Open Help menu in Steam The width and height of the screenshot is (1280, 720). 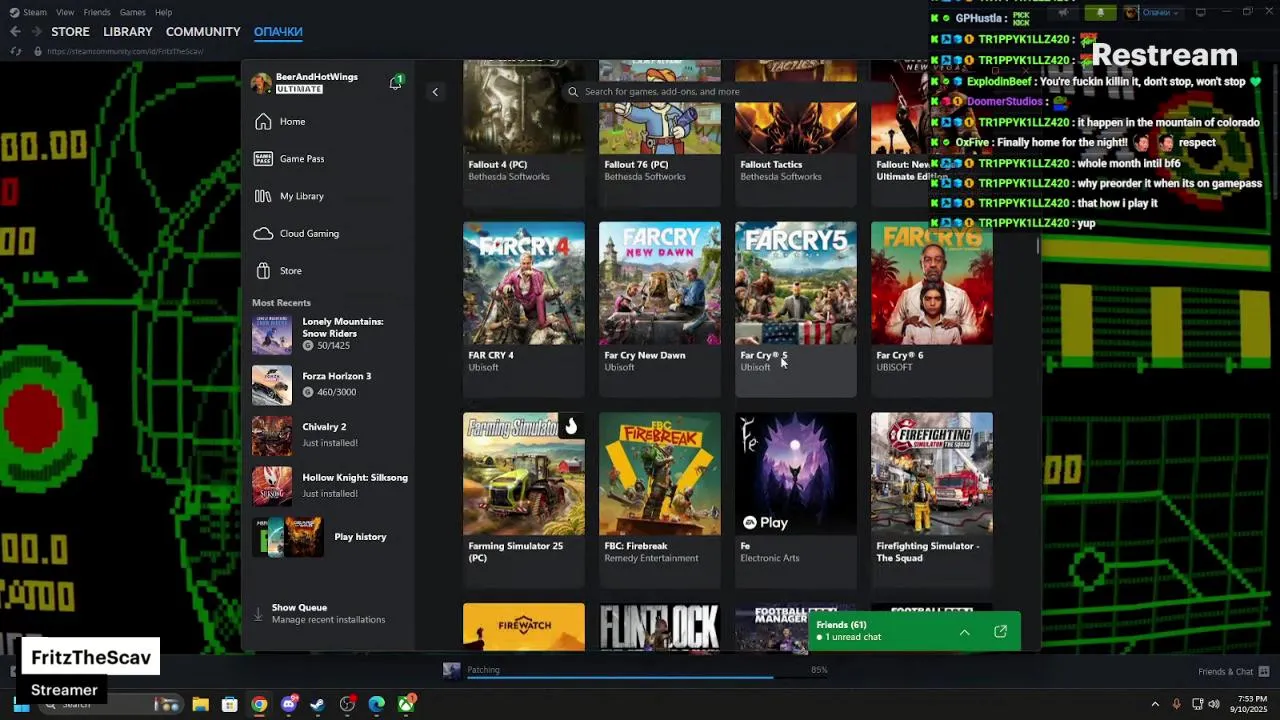163,12
